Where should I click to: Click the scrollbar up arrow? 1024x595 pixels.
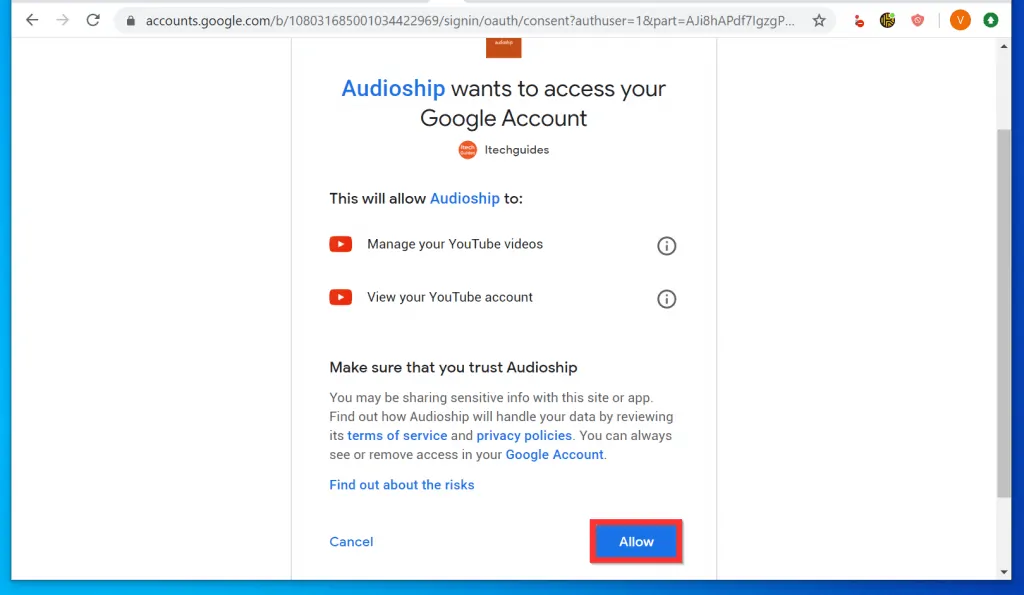point(1004,46)
